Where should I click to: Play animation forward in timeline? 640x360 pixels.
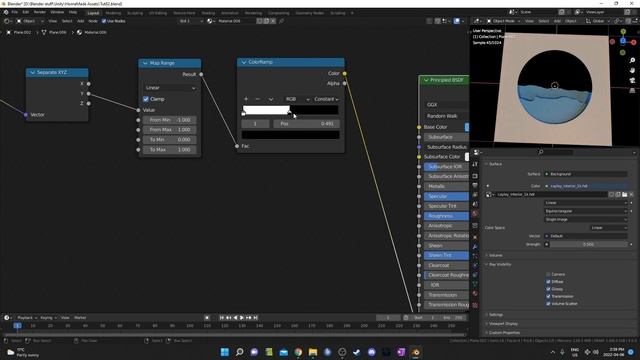coord(242,318)
